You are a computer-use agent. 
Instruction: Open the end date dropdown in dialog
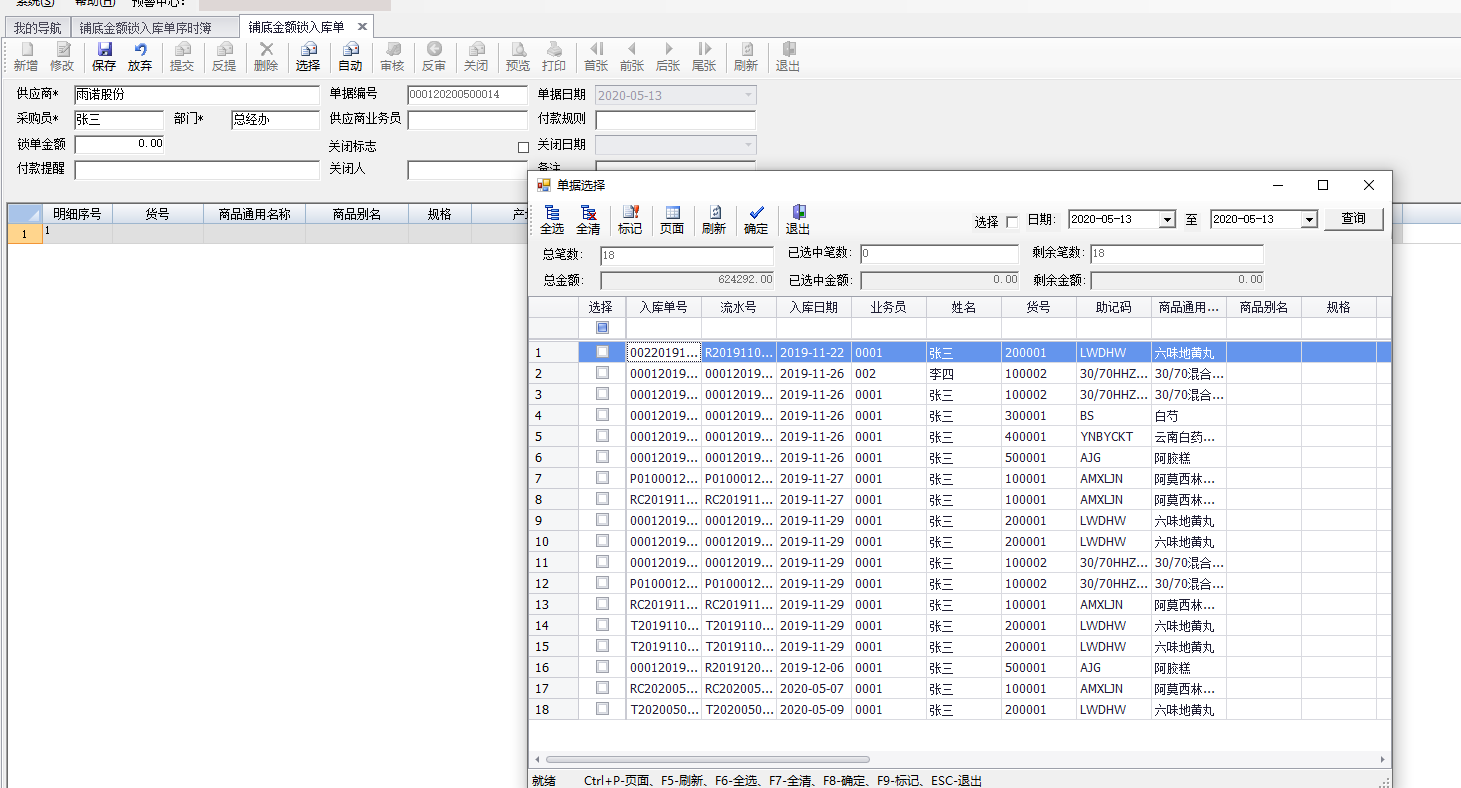tap(1308, 219)
